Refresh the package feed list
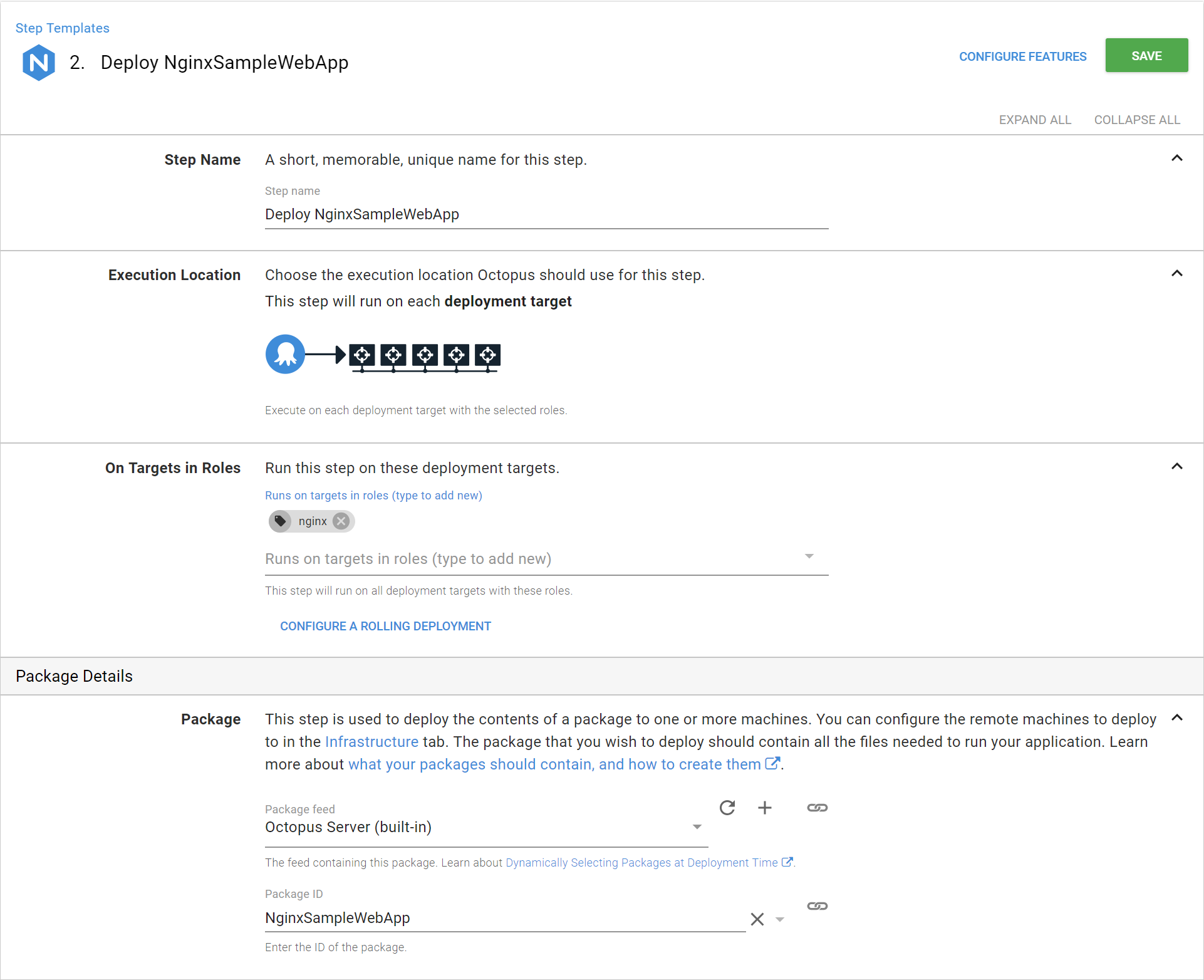This screenshot has height=980, width=1204. point(727,808)
